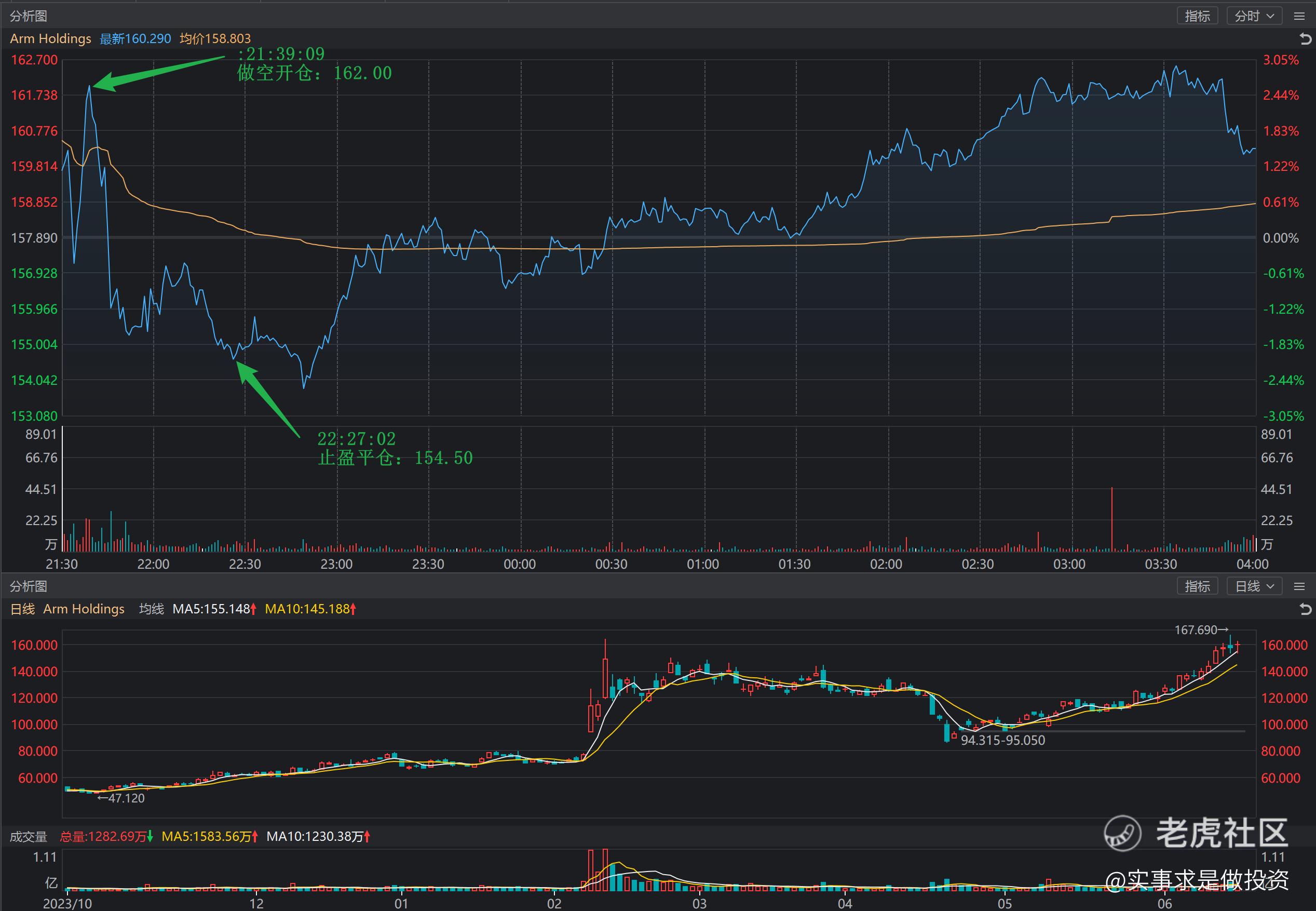Click the 04:00 closing time label
Viewport: 1316px width, 911px height.
(1253, 565)
